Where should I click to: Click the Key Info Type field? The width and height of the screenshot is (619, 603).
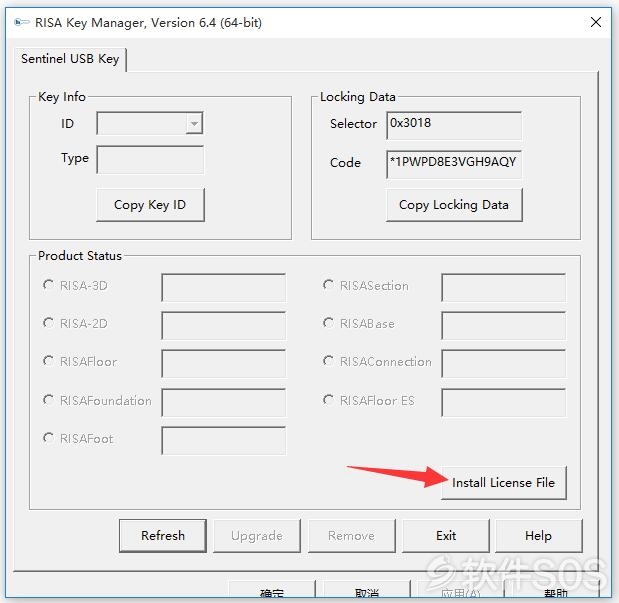pos(150,159)
